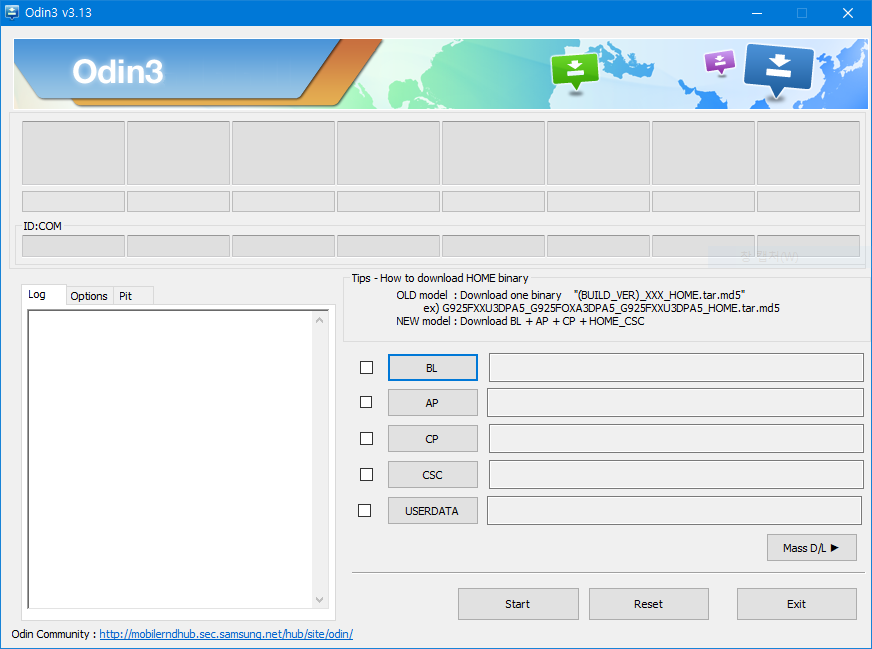Click the CSC file browse button
872x649 pixels.
coord(433,475)
